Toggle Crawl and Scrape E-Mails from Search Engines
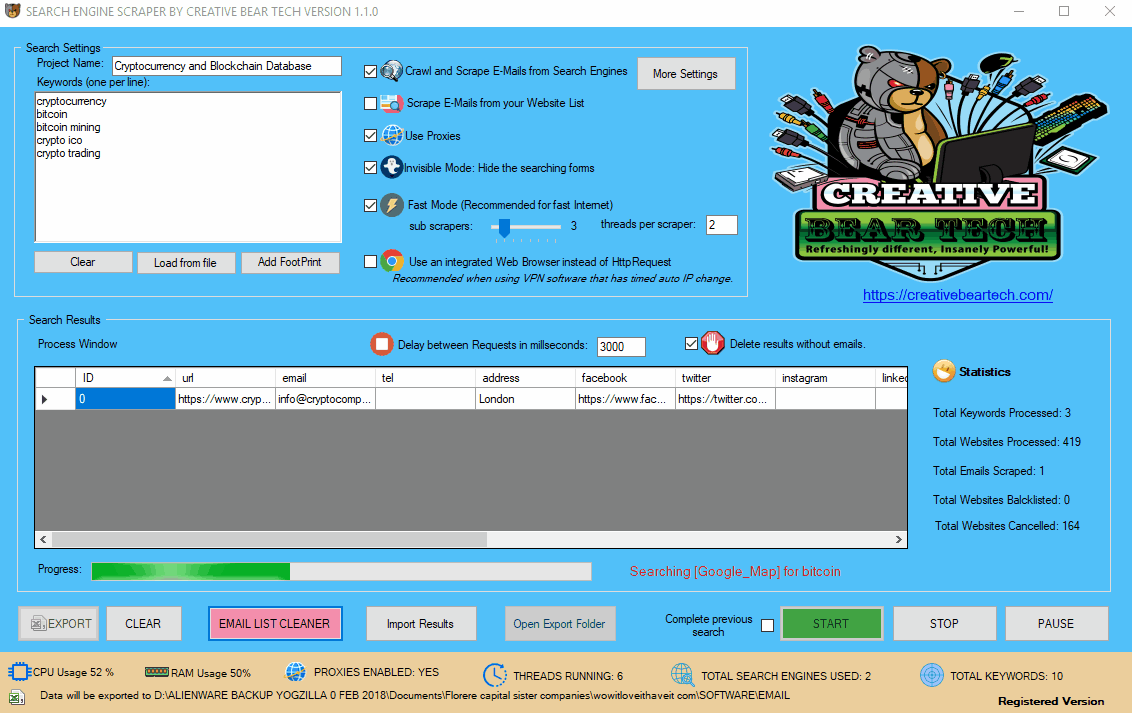 point(370,71)
